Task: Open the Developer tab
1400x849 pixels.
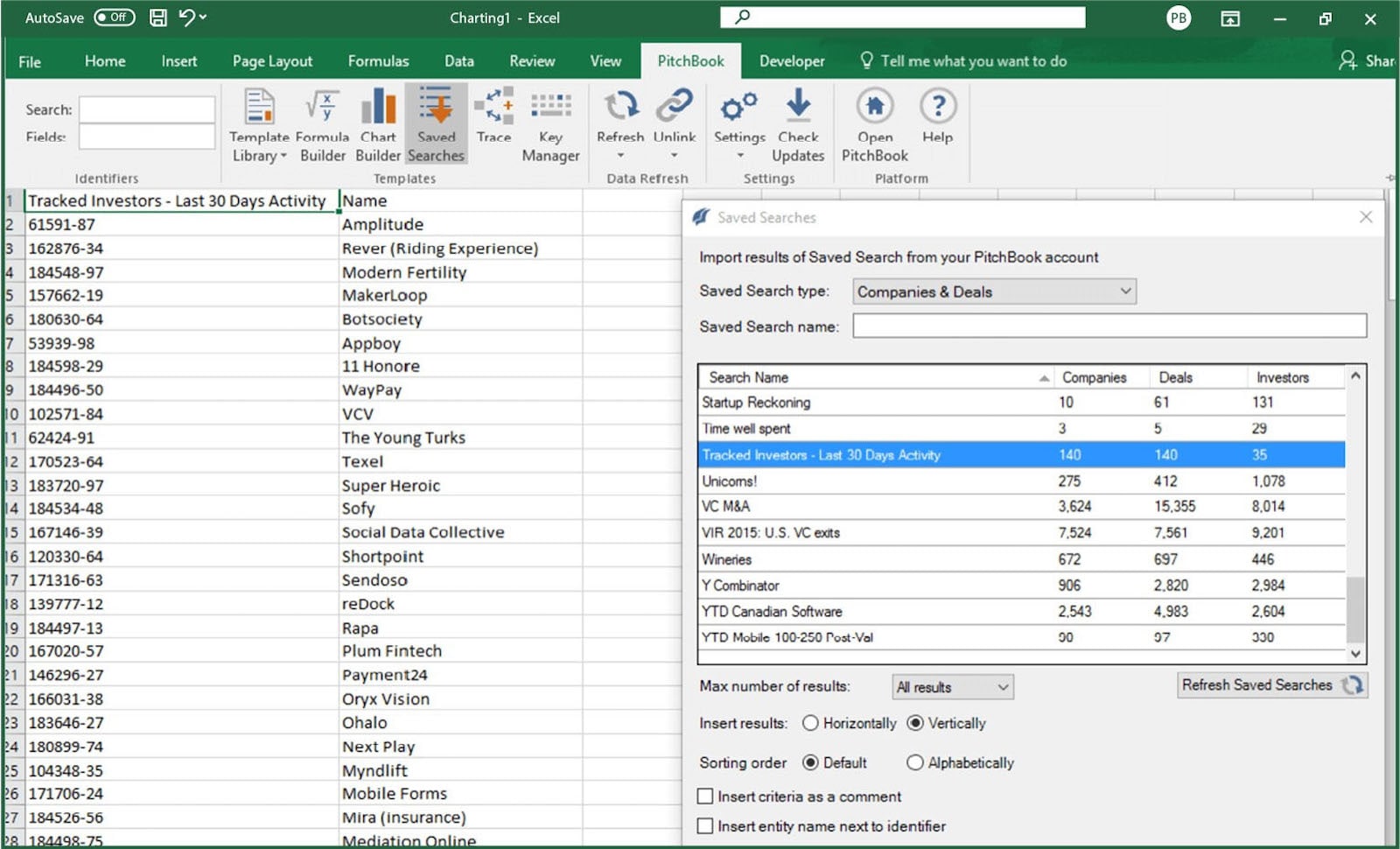Action: [x=792, y=61]
